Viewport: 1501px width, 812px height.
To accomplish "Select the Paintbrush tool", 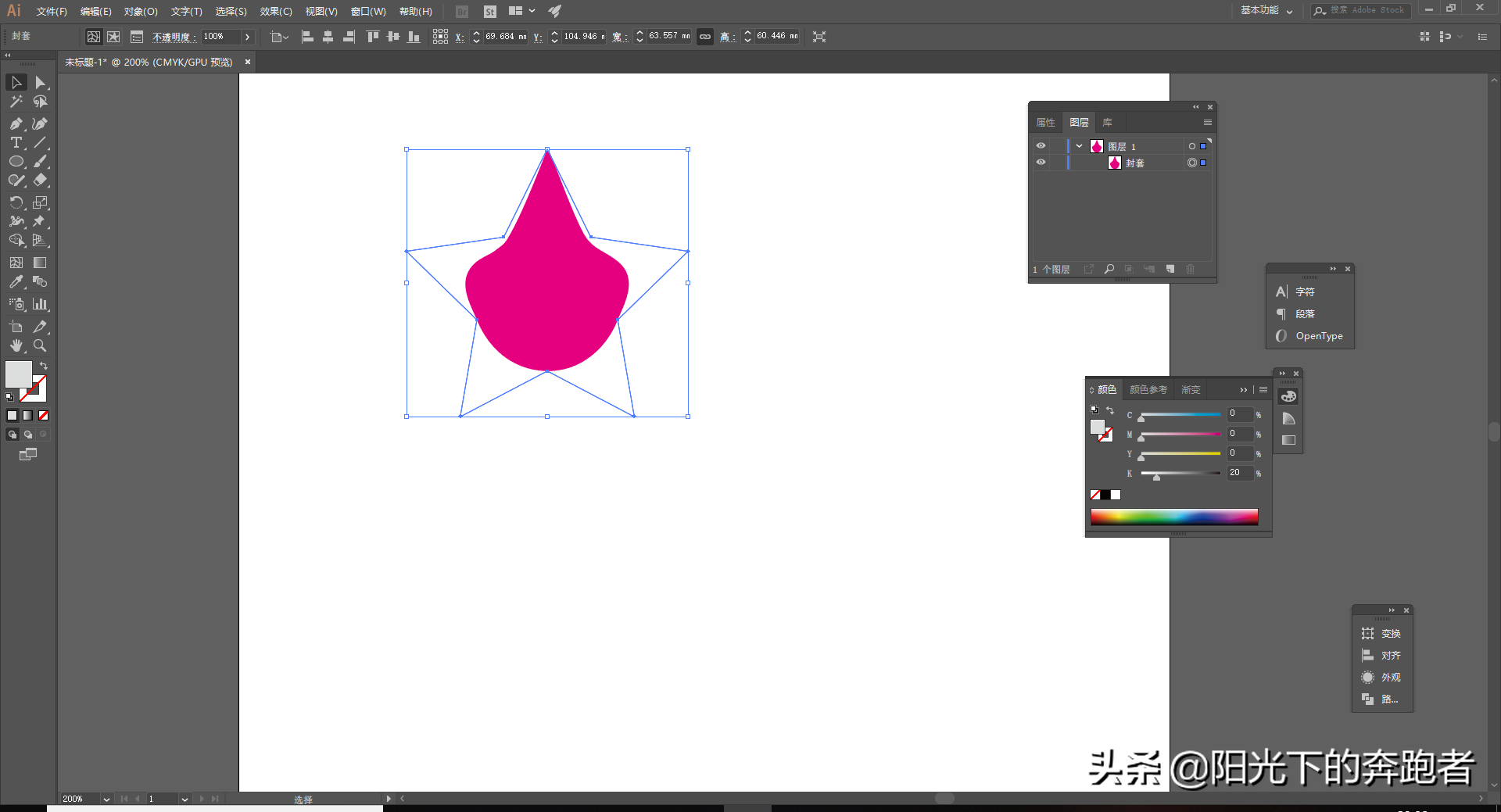I will 40,161.
